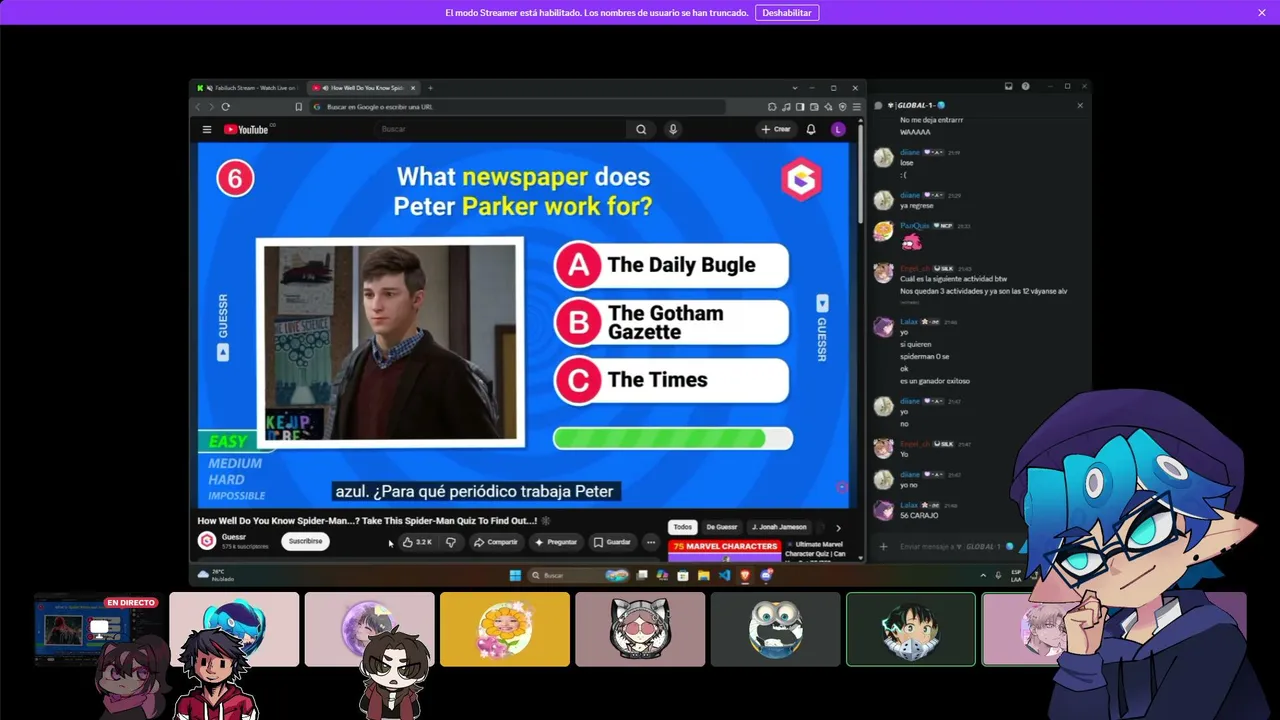Go back with the browser back arrow

point(198,107)
